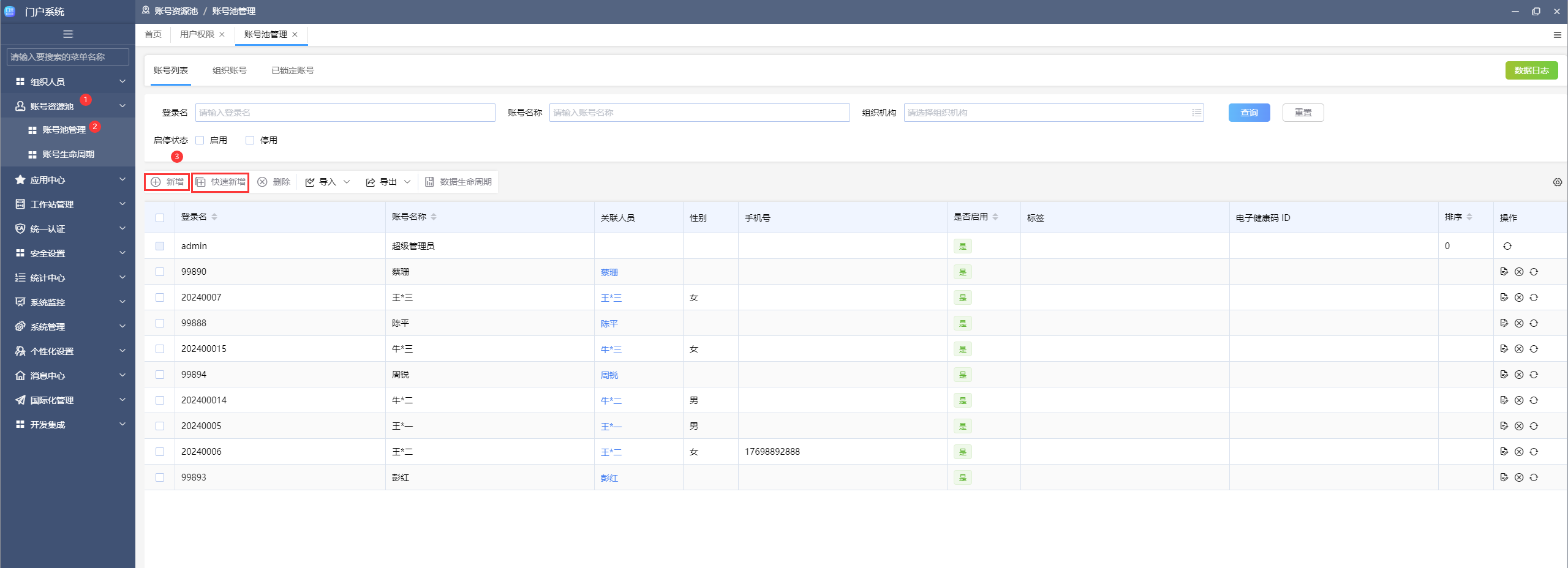Expand the 应用中心 sidebar menu
Screen dimensions: 1568x568
click(x=68, y=180)
